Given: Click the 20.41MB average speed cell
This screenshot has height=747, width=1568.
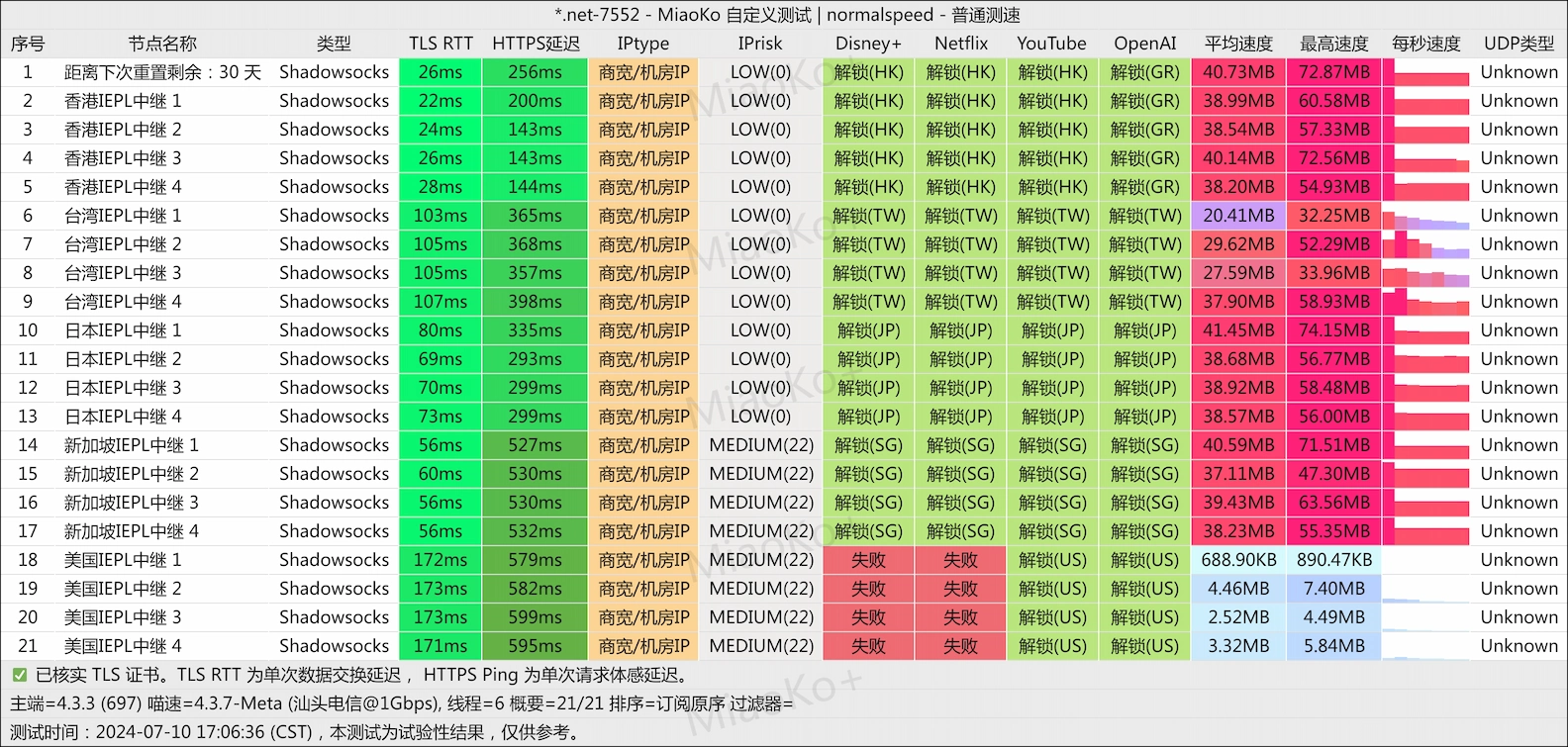Looking at the screenshot, I should [x=1238, y=216].
